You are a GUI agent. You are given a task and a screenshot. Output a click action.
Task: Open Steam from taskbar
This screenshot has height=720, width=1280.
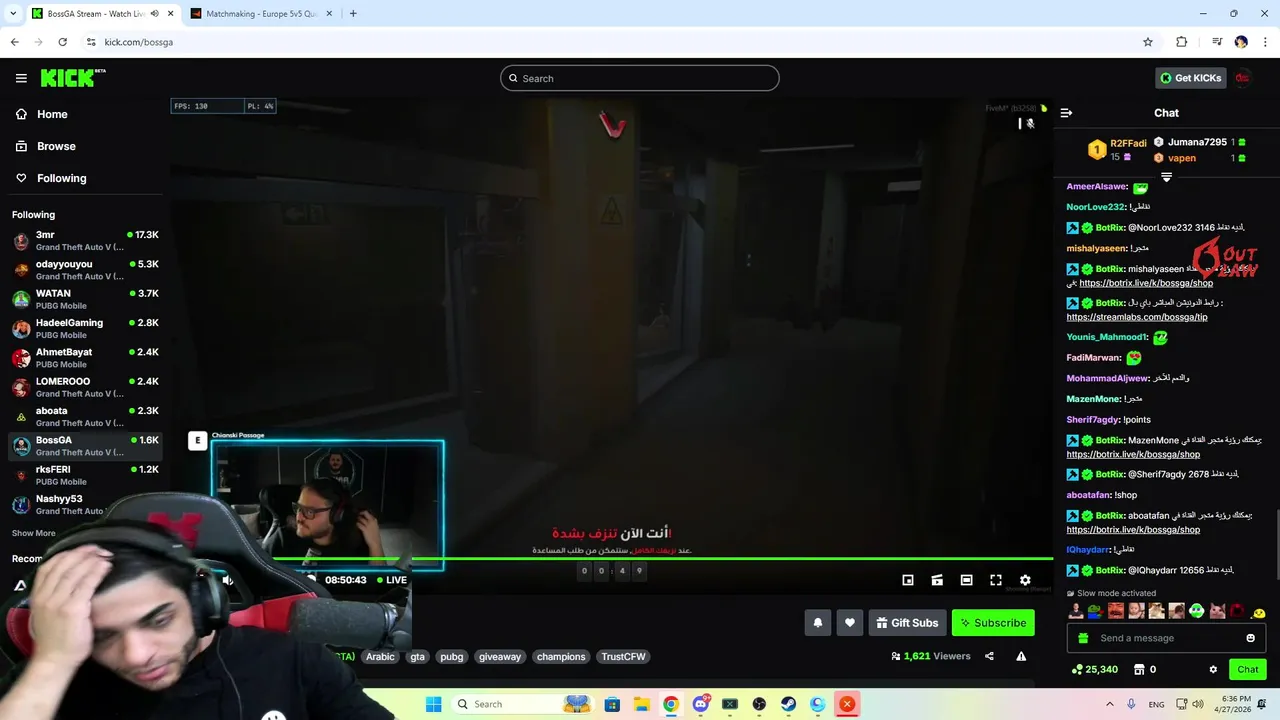pyautogui.click(x=788, y=704)
